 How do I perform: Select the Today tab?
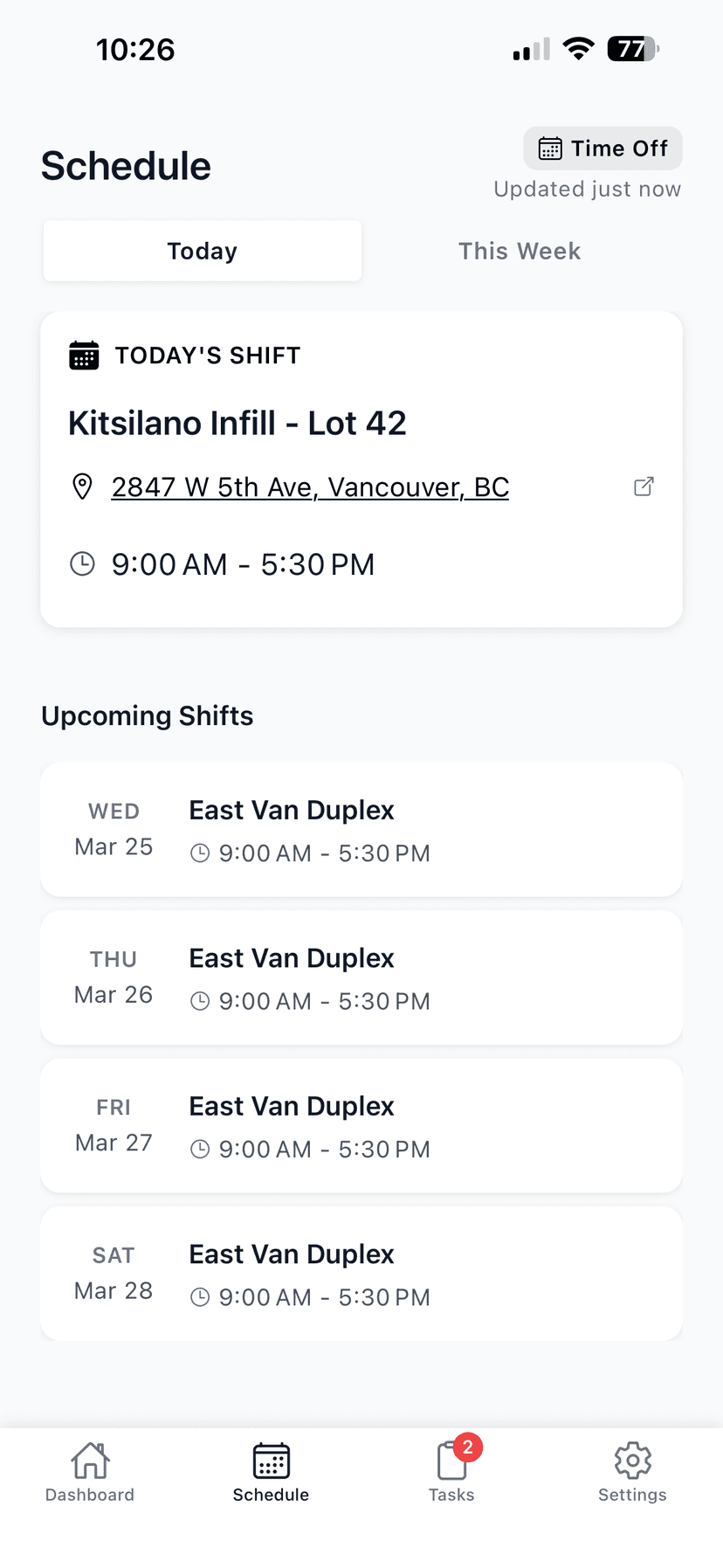pyautogui.click(x=202, y=251)
